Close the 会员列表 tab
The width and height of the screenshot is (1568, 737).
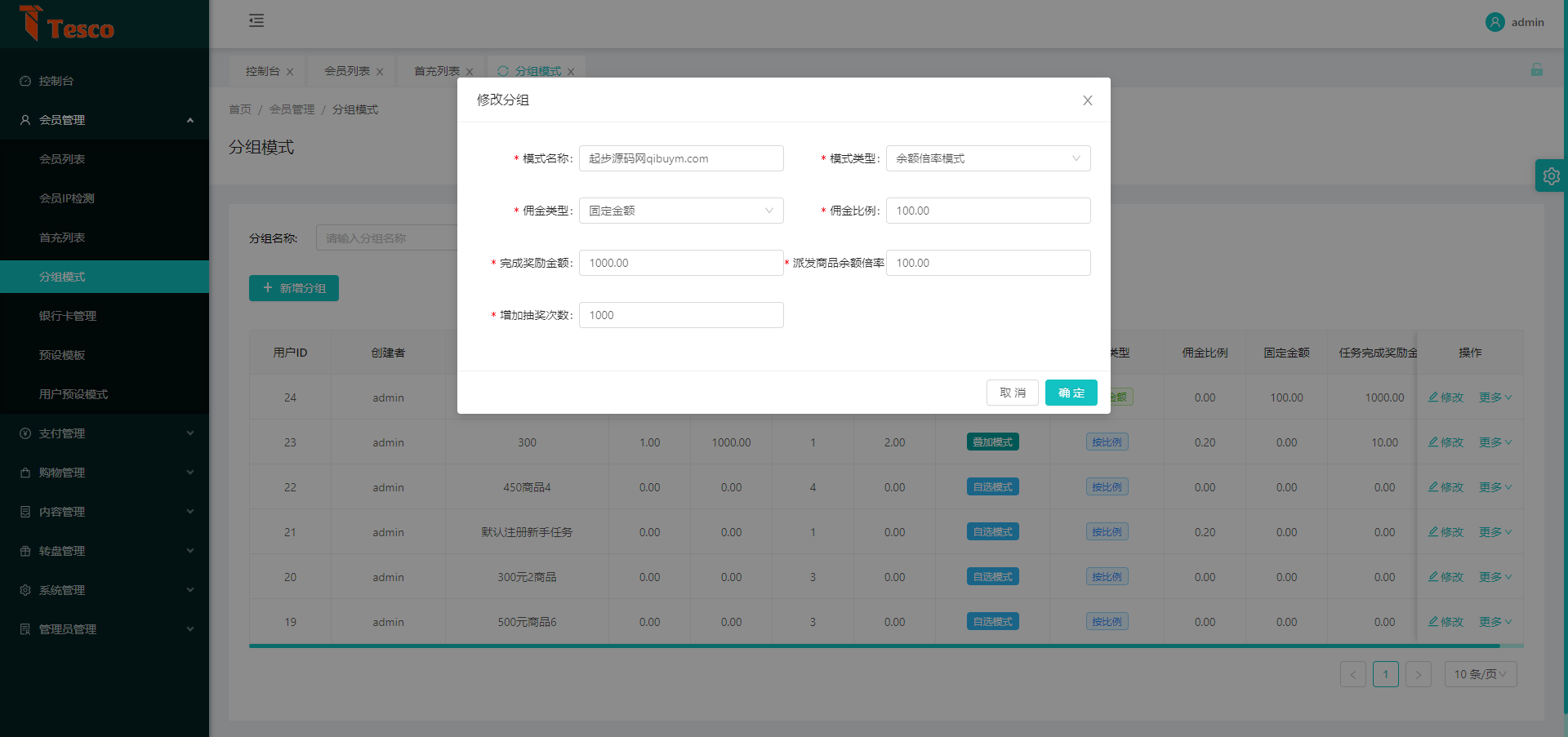point(380,72)
